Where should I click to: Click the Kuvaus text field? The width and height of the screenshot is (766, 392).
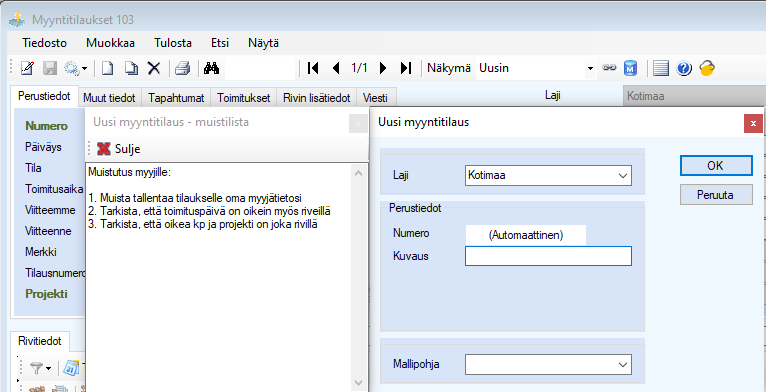(x=548, y=256)
